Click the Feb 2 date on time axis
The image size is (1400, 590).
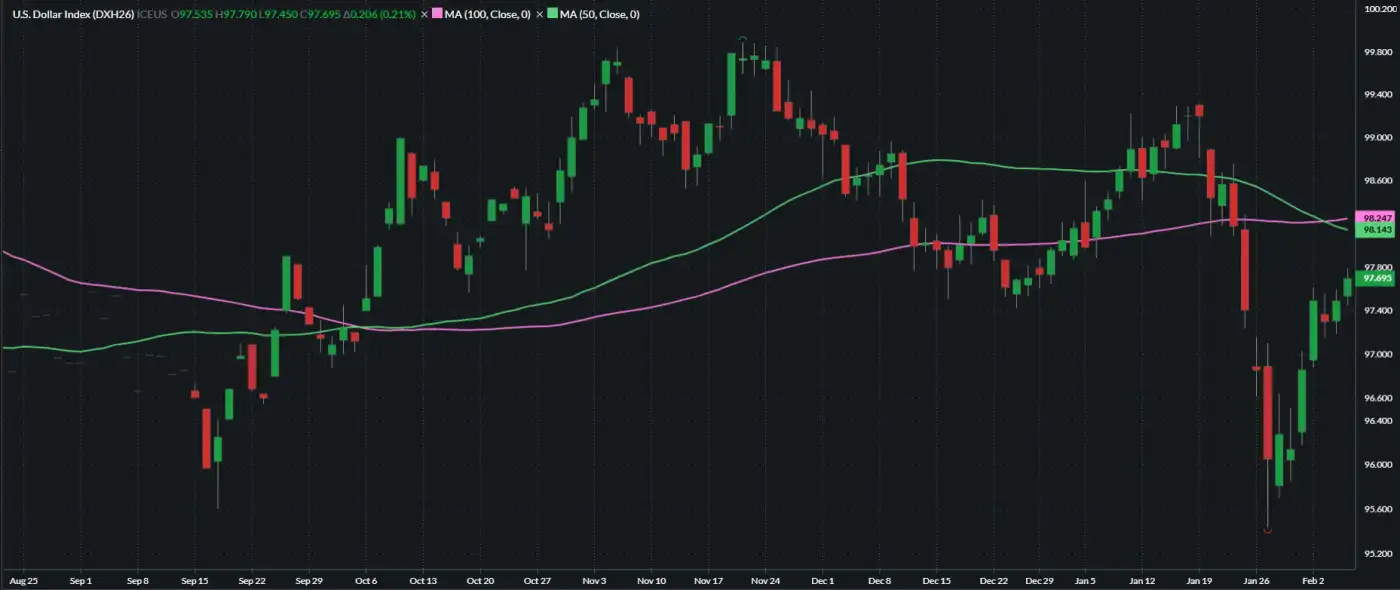coord(1314,580)
